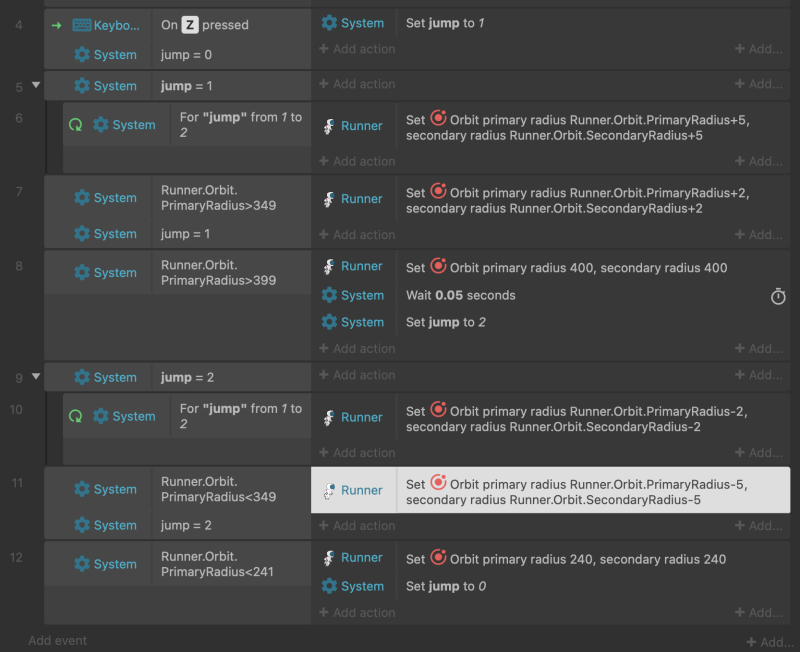
Task: Select the 'PrimaryRadius<241' condition
Action: click(217, 564)
